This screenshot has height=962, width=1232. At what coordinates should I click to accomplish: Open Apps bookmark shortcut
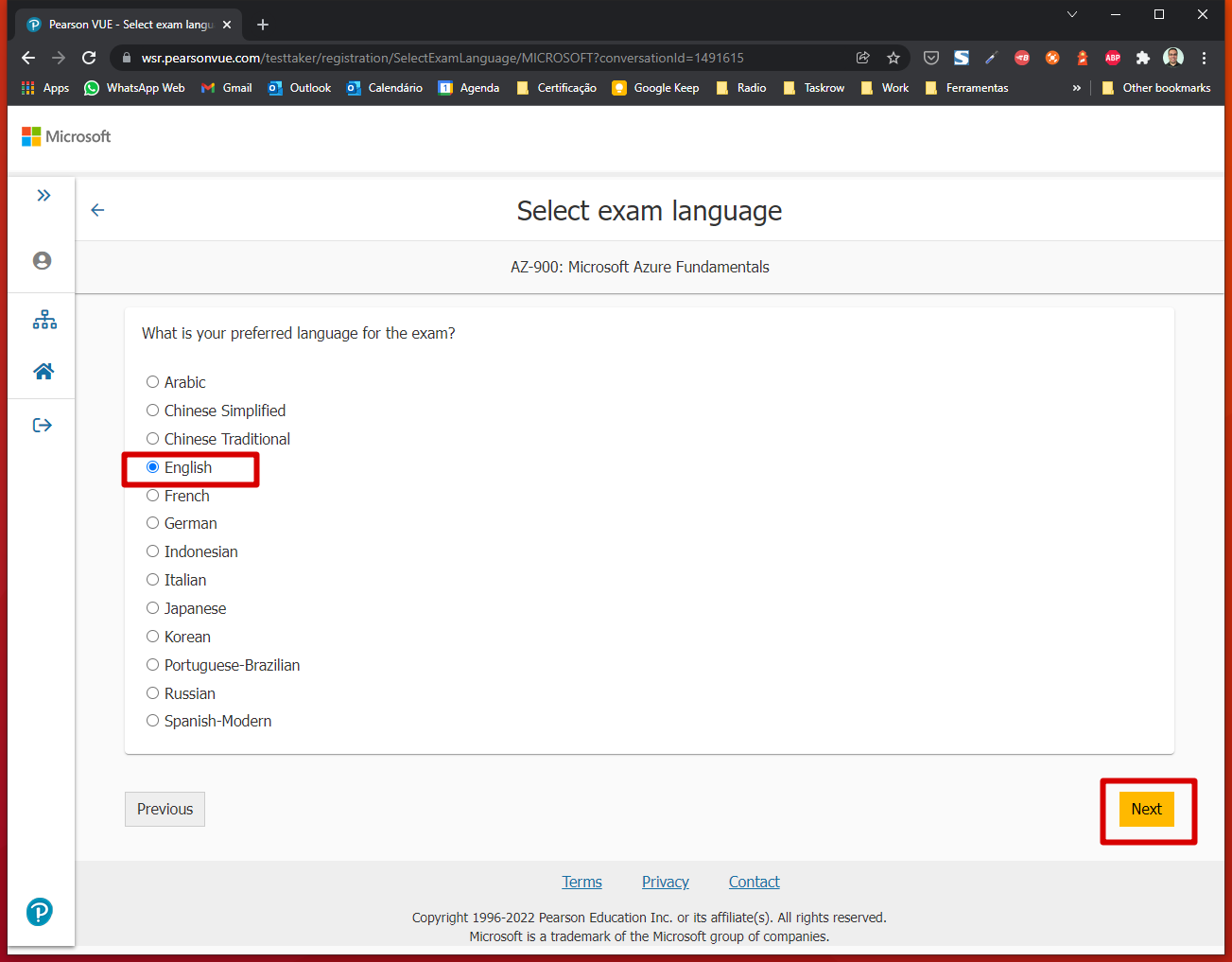[x=45, y=88]
